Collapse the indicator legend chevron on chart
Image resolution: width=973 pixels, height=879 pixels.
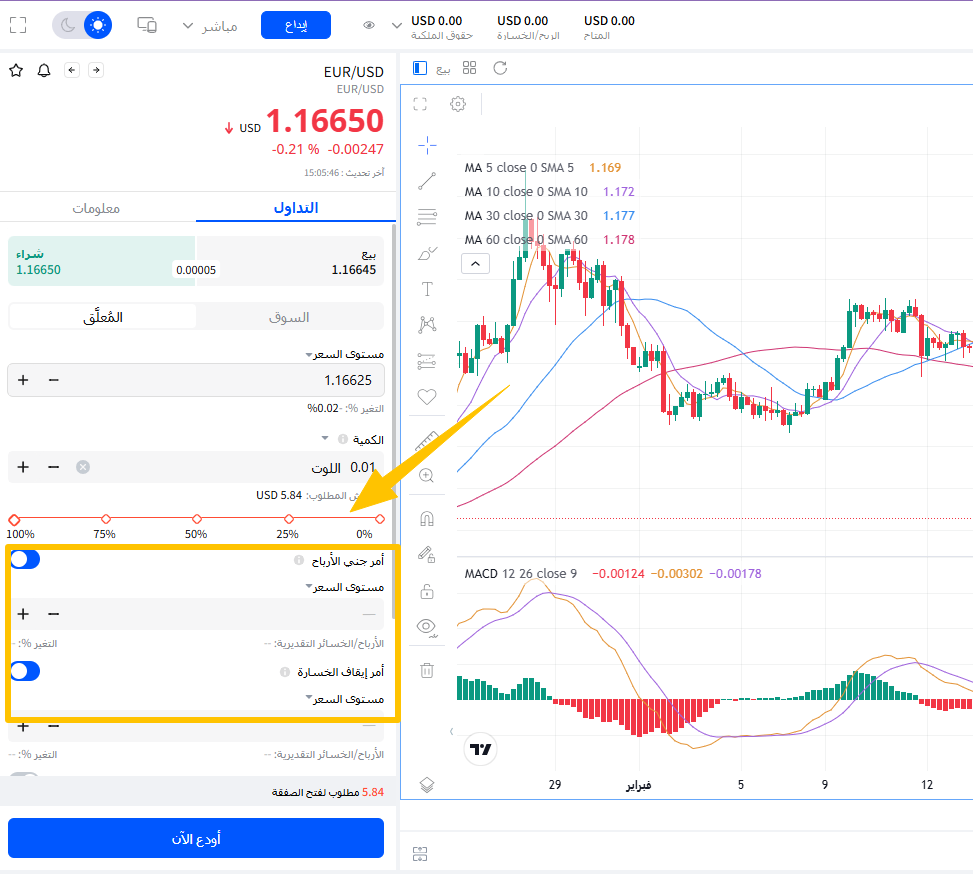point(475,264)
